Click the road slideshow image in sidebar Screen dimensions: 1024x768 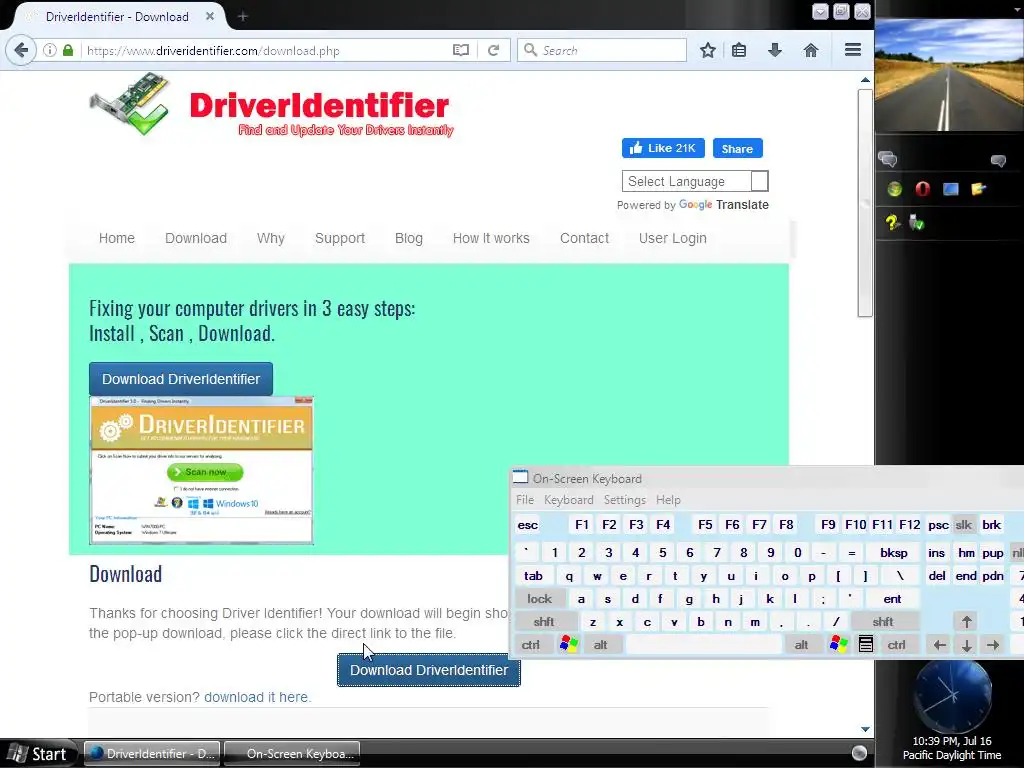point(950,75)
